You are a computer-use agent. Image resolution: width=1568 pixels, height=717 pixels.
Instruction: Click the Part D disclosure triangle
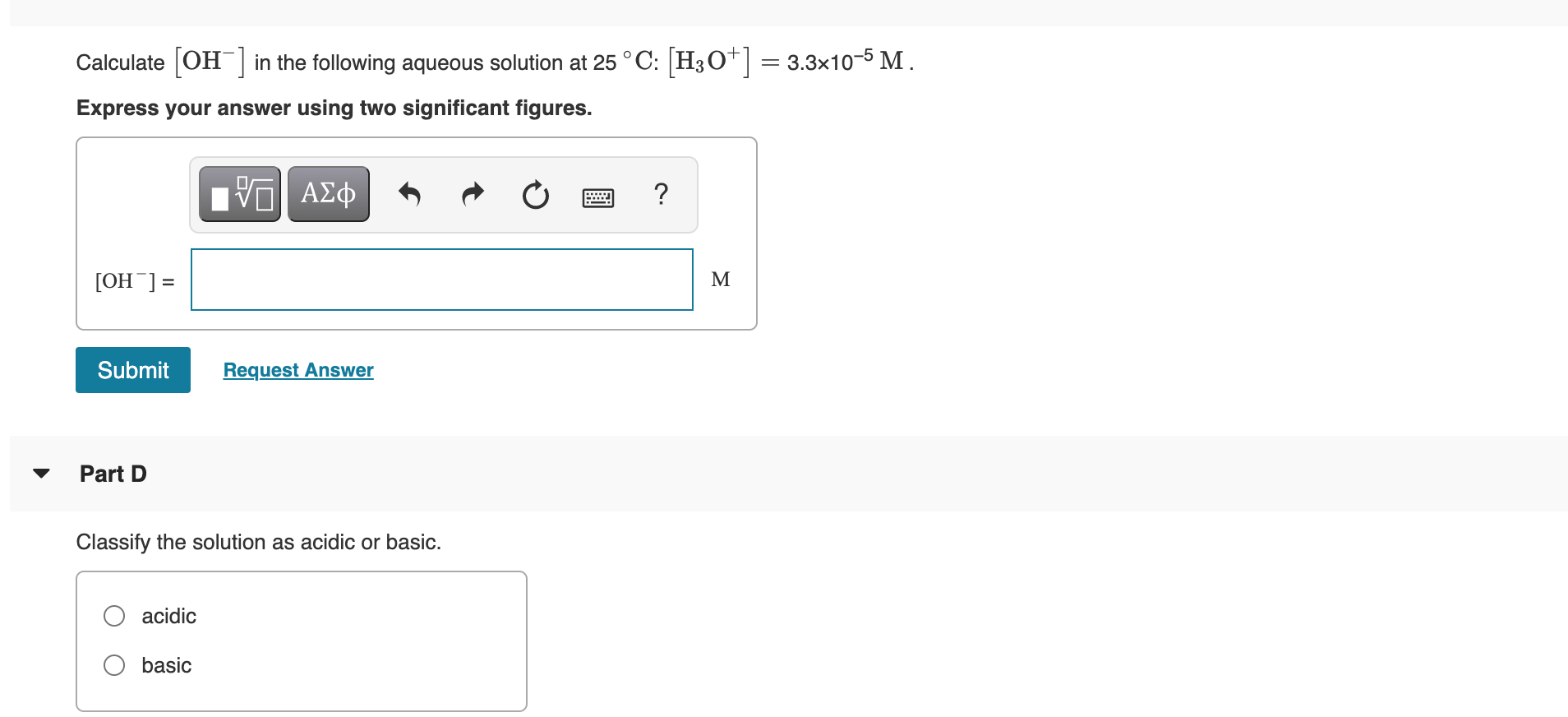point(41,473)
